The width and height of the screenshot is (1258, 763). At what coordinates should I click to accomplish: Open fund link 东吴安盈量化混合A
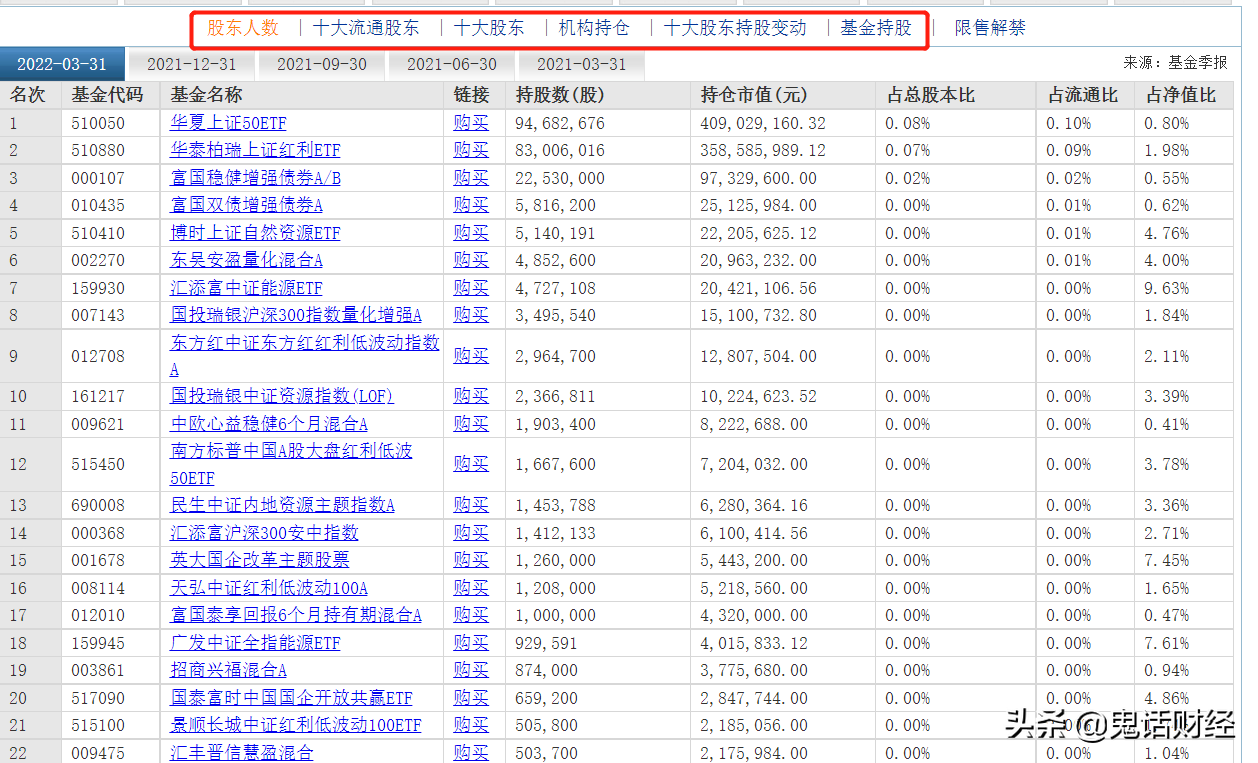tap(246, 260)
